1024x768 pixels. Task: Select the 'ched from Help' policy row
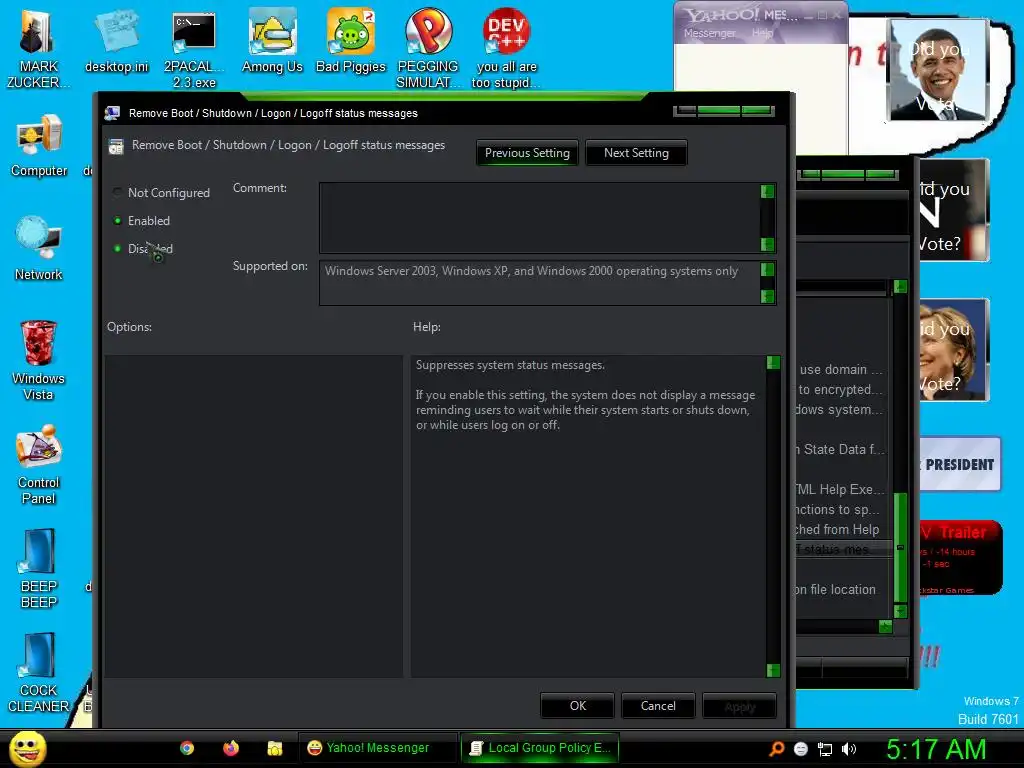(x=842, y=529)
